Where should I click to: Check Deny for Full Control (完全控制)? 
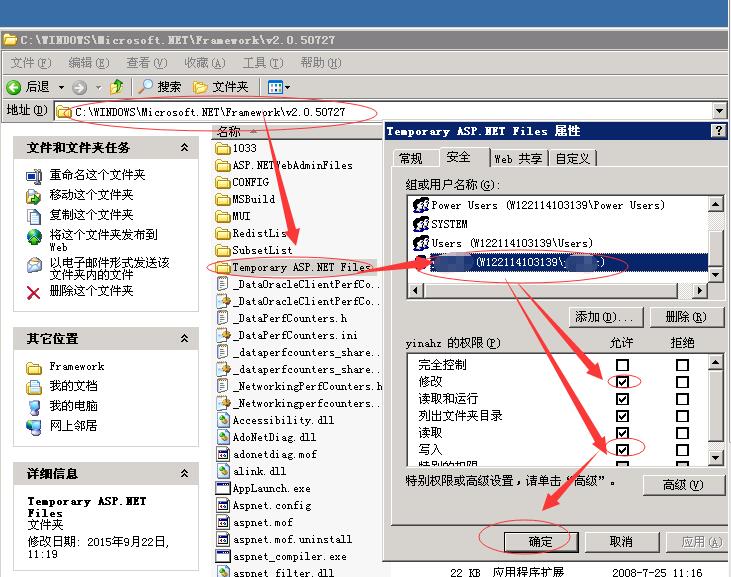pos(682,364)
